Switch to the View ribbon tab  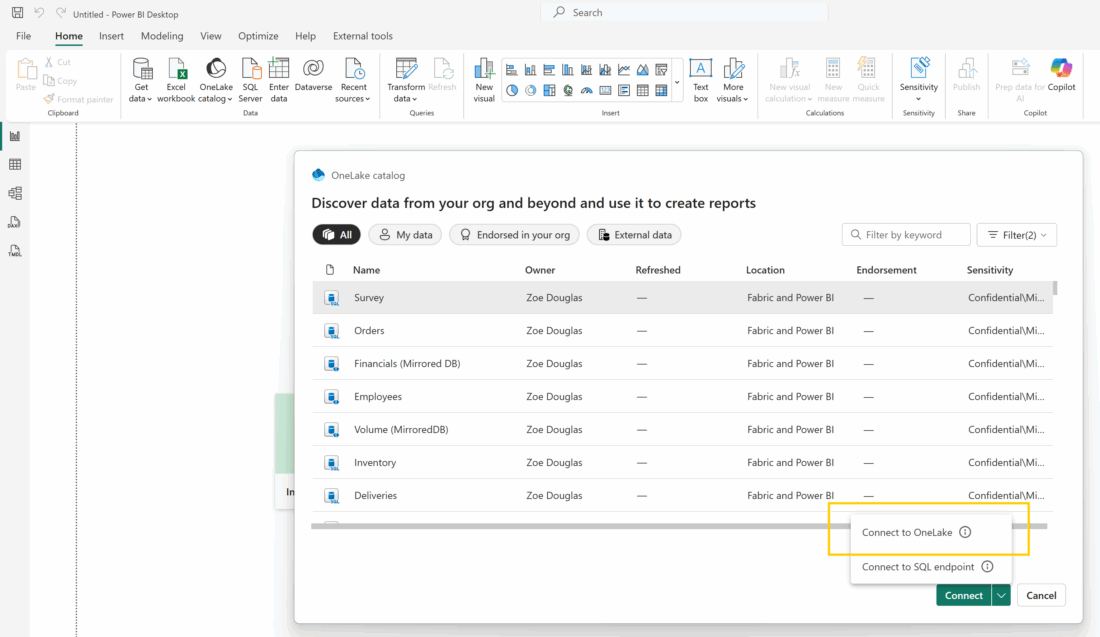tap(210, 36)
